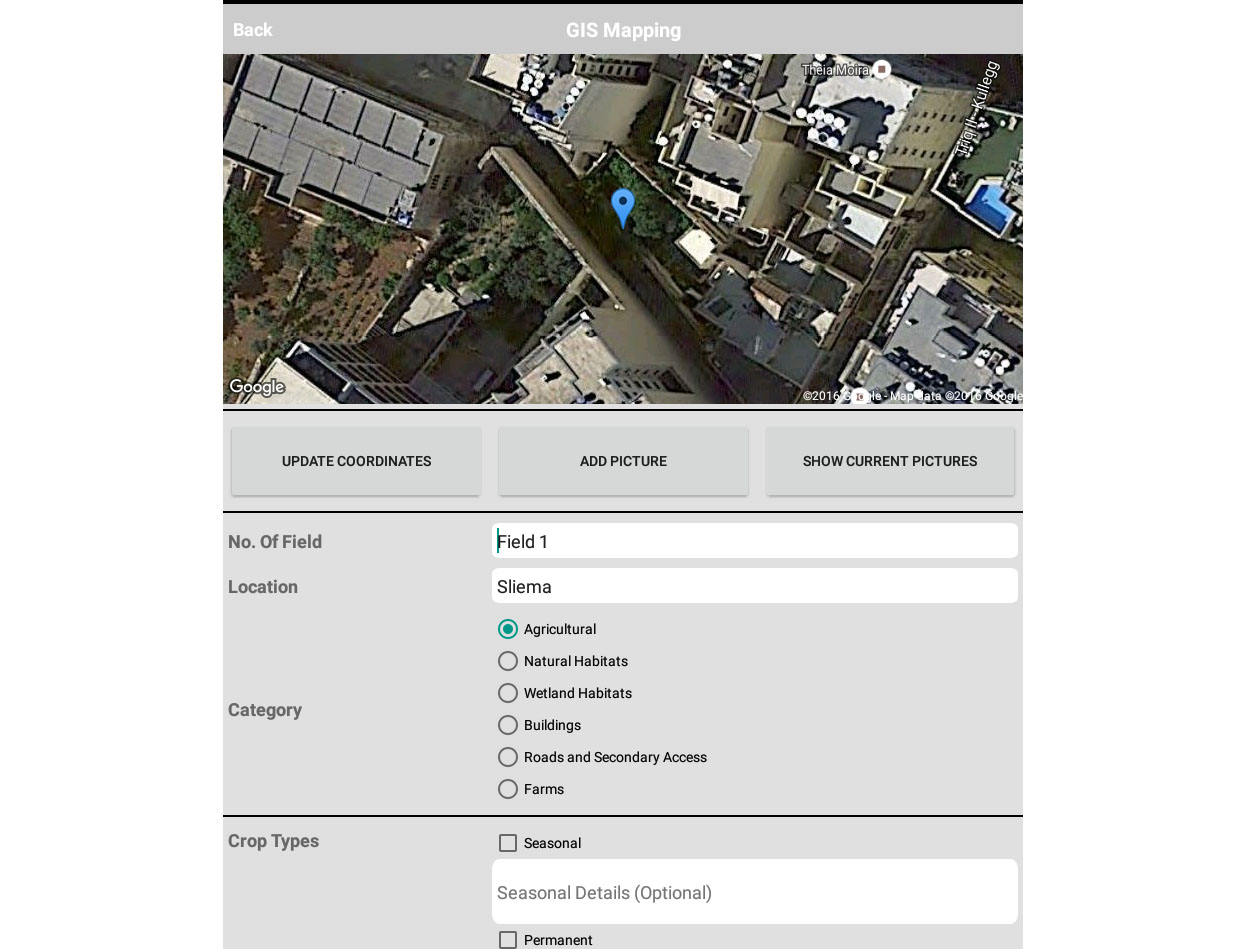Click the Google copyright watermark icon

(862, 396)
